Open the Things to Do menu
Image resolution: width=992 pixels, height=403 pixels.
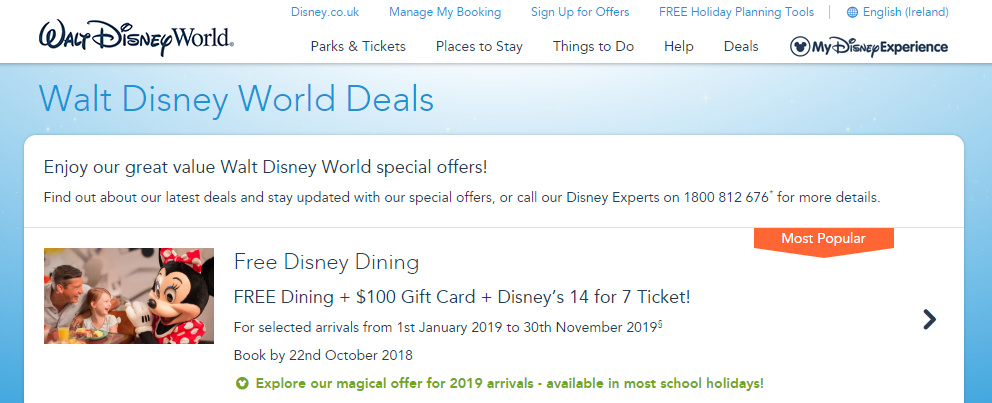[x=593, y=46]
